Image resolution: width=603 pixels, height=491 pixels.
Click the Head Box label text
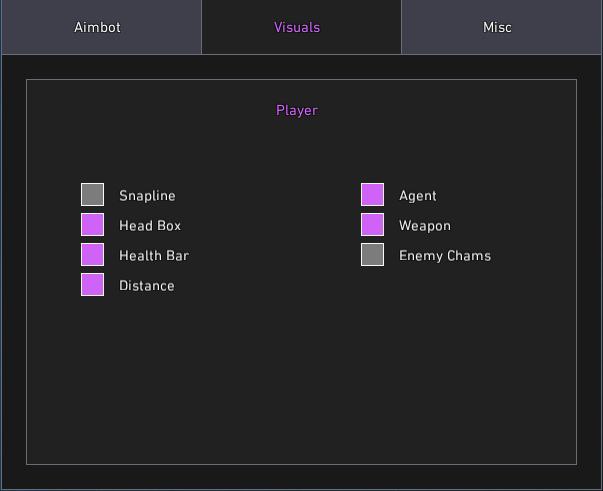click(x=150, y=226)
